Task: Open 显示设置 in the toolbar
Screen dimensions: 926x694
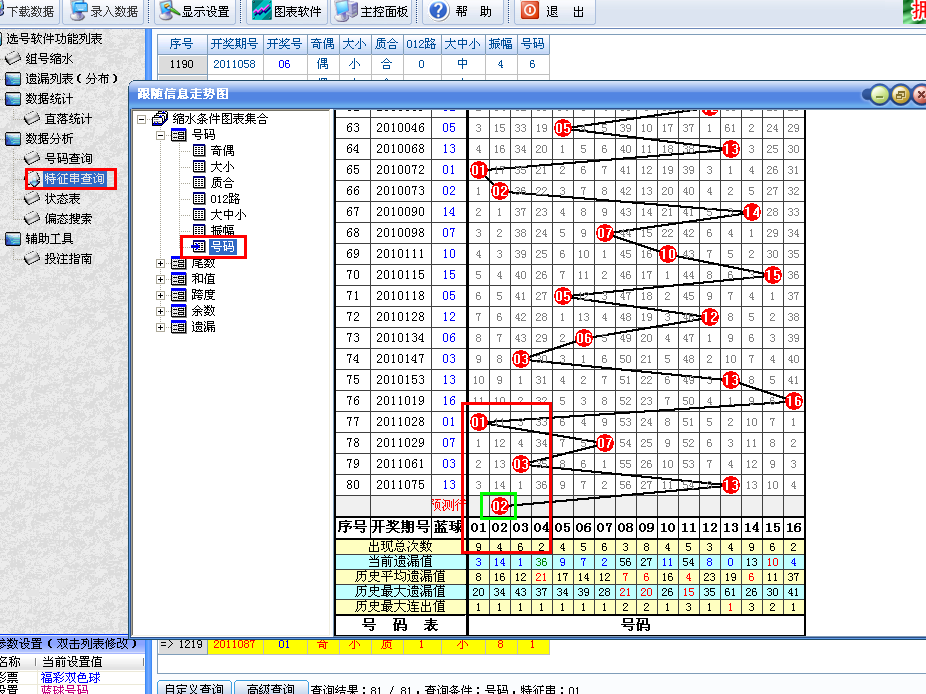Action: pos(195,12)
